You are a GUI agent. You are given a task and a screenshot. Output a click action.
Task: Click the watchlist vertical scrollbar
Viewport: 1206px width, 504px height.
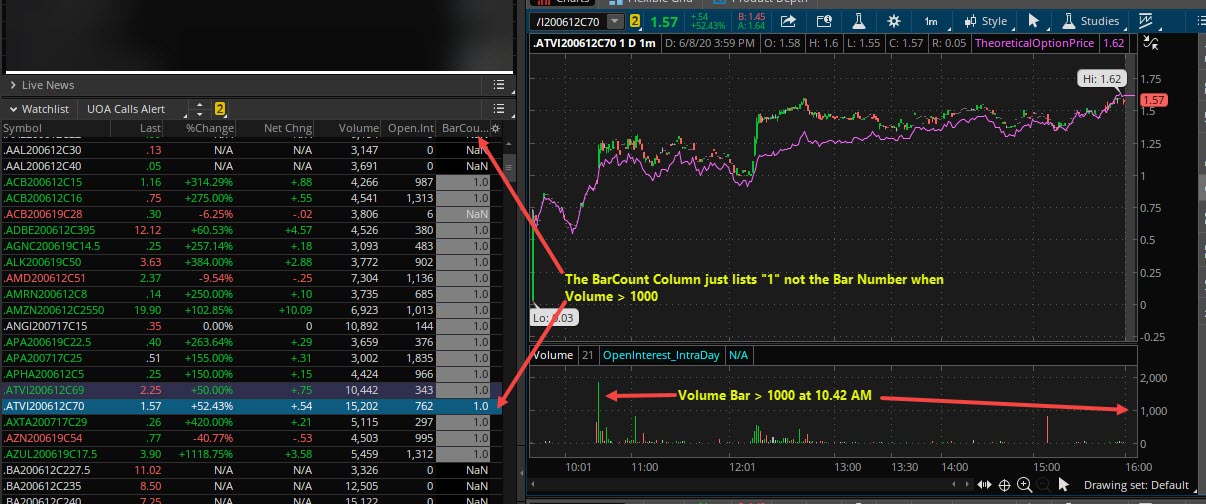pyautogui.click(x=508, y=166)
